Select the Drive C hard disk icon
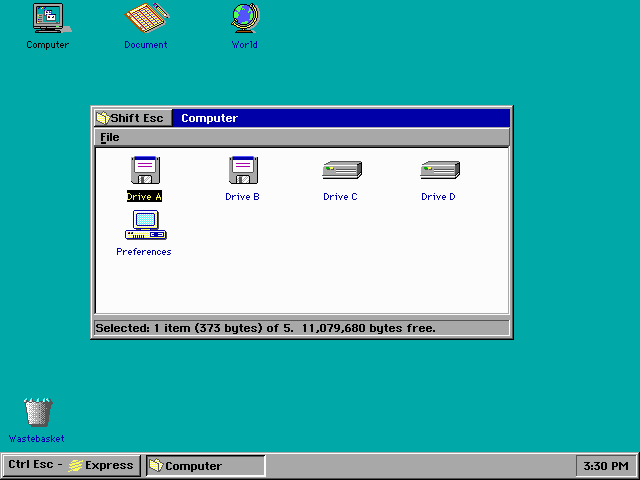Screen dimensions: 640x480 click(x=341, y=171)
